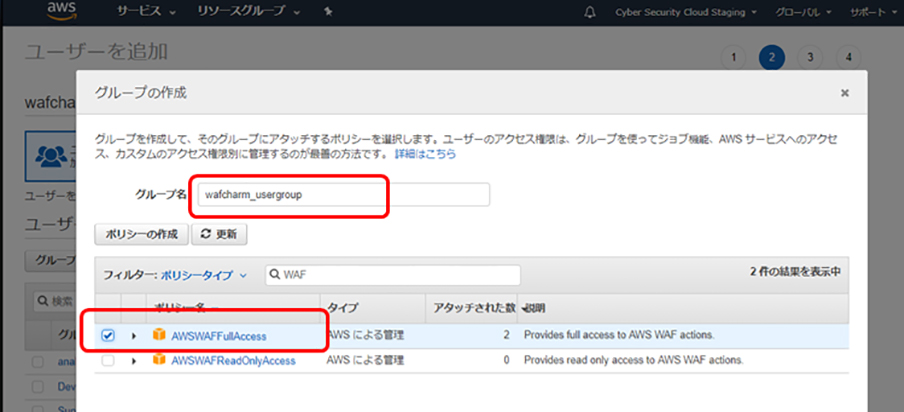The height and width of the screenshot is (412, 904).
Task: Expand the AWSWAFFullAccess policy row details
Action: click(134, 335)
